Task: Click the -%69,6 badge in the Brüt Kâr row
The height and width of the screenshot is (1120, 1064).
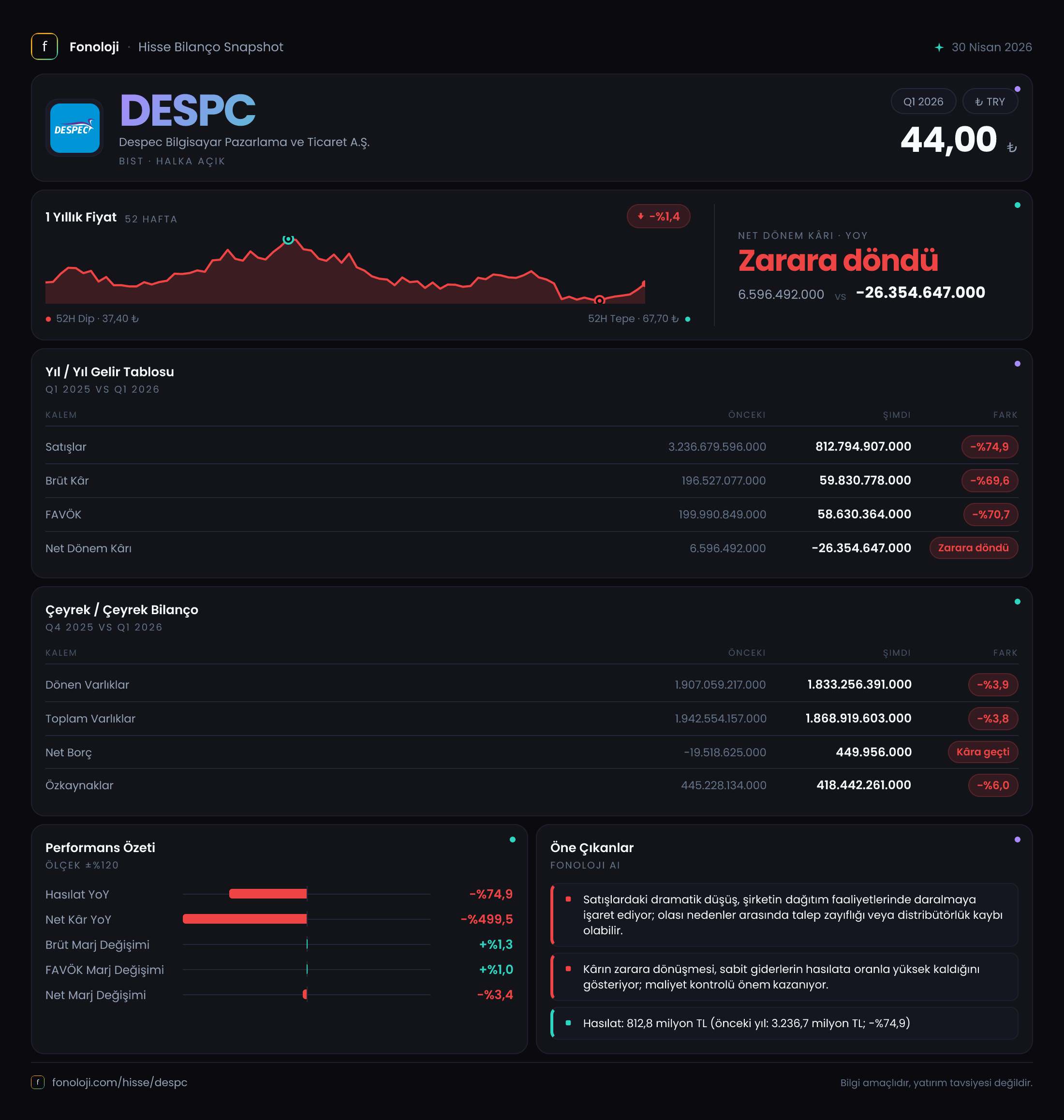Action: tap(989, 481)
